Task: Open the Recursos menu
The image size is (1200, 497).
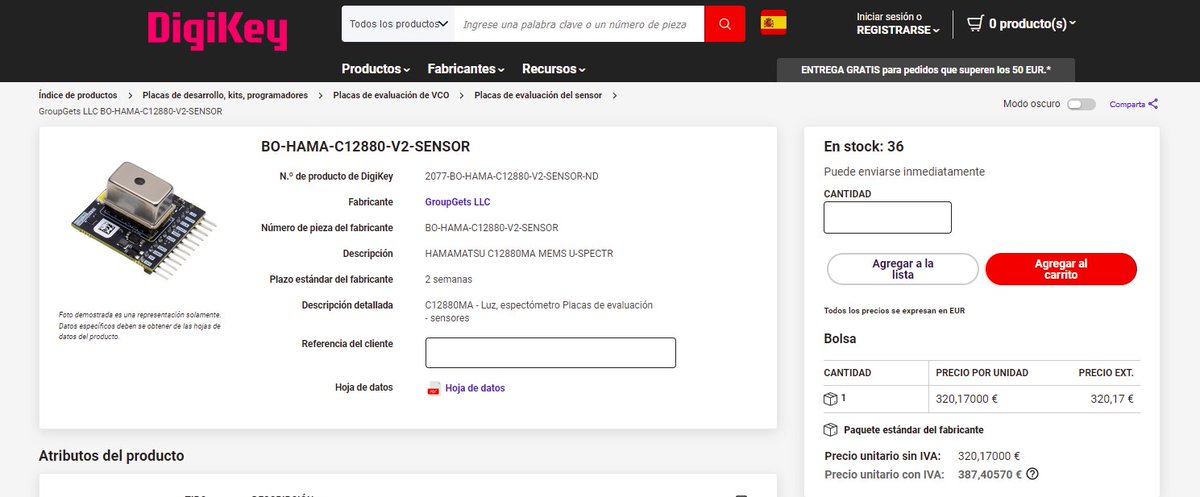Action: point(554,69)
